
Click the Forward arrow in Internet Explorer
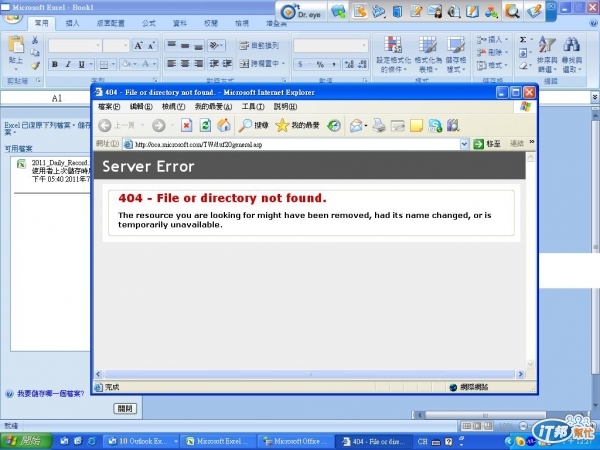tap(158, 125)
